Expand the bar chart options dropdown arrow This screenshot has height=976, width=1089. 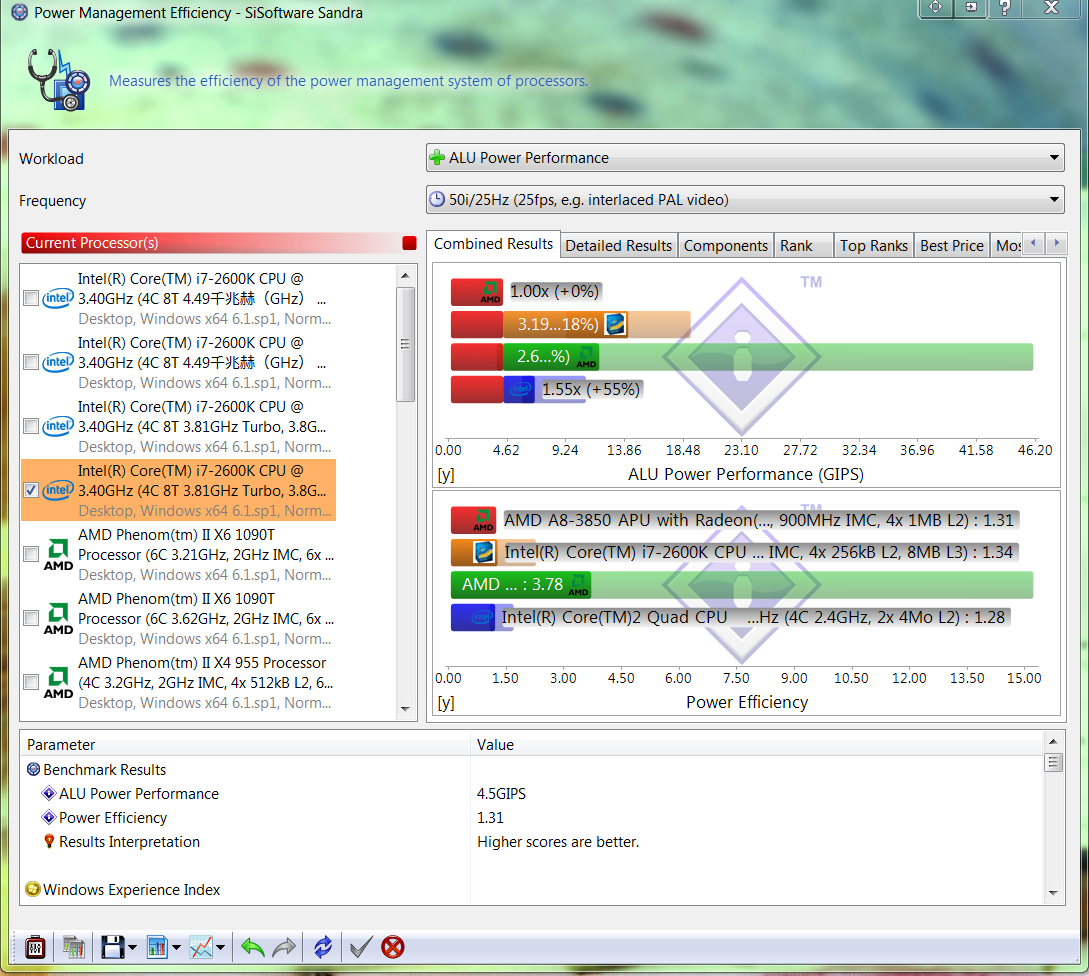point(176,948)
